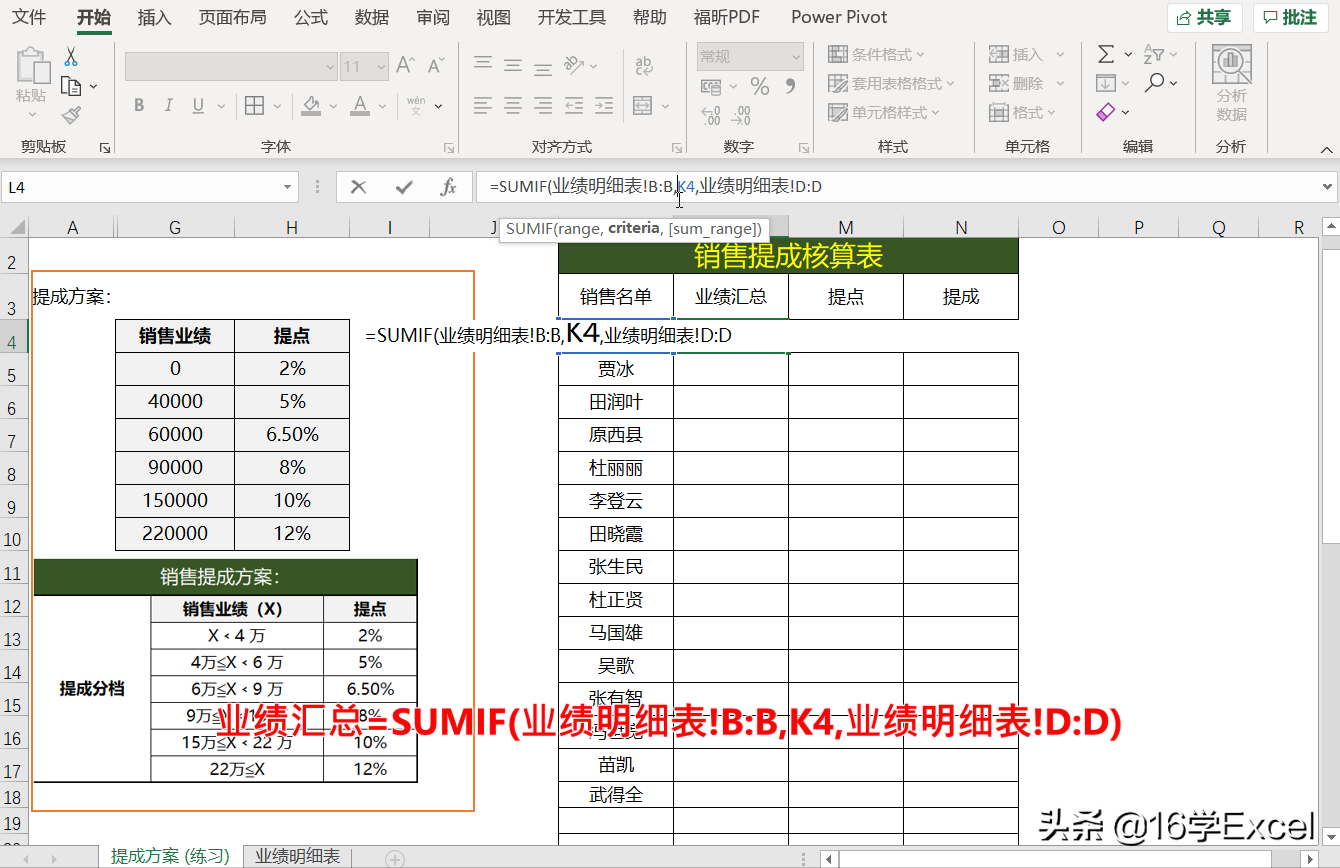Apply percent style to the cell
This screenshot has width=1340, height=868.
pos(760,86)
